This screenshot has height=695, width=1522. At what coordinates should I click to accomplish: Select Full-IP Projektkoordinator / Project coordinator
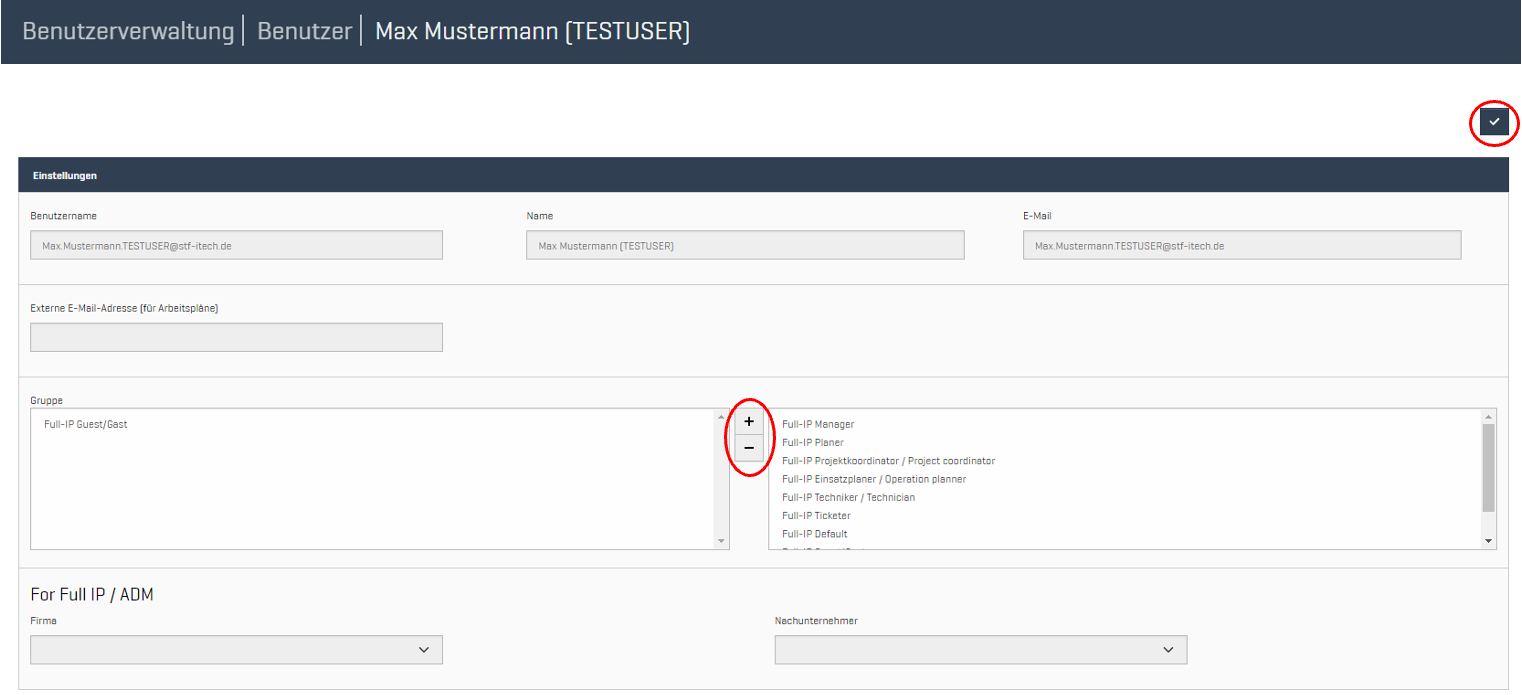(x=888, y=461)
